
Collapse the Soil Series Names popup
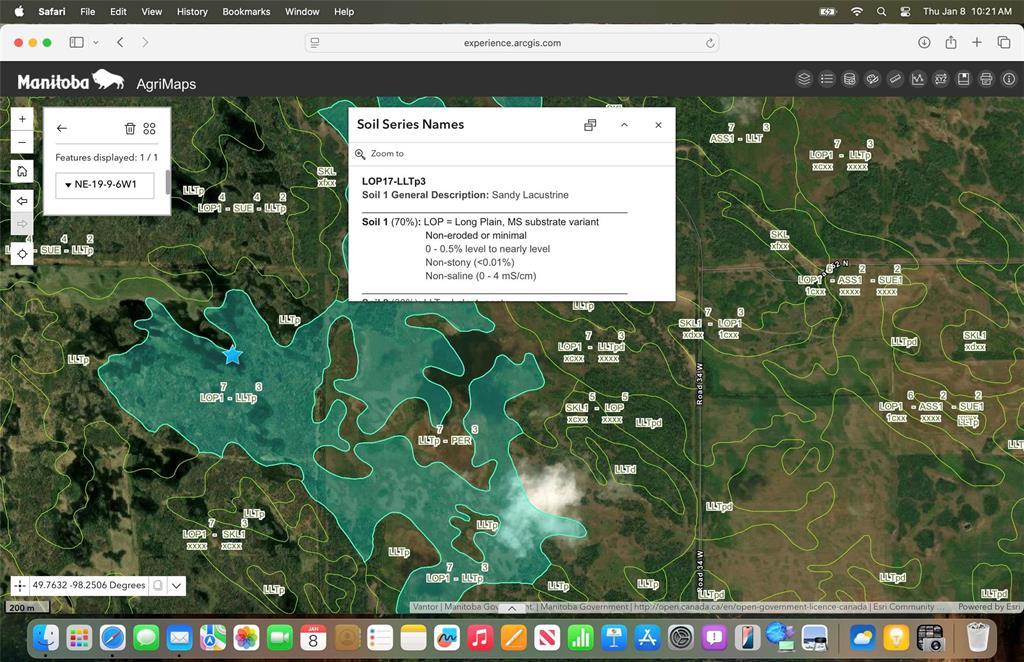[624, 125]
